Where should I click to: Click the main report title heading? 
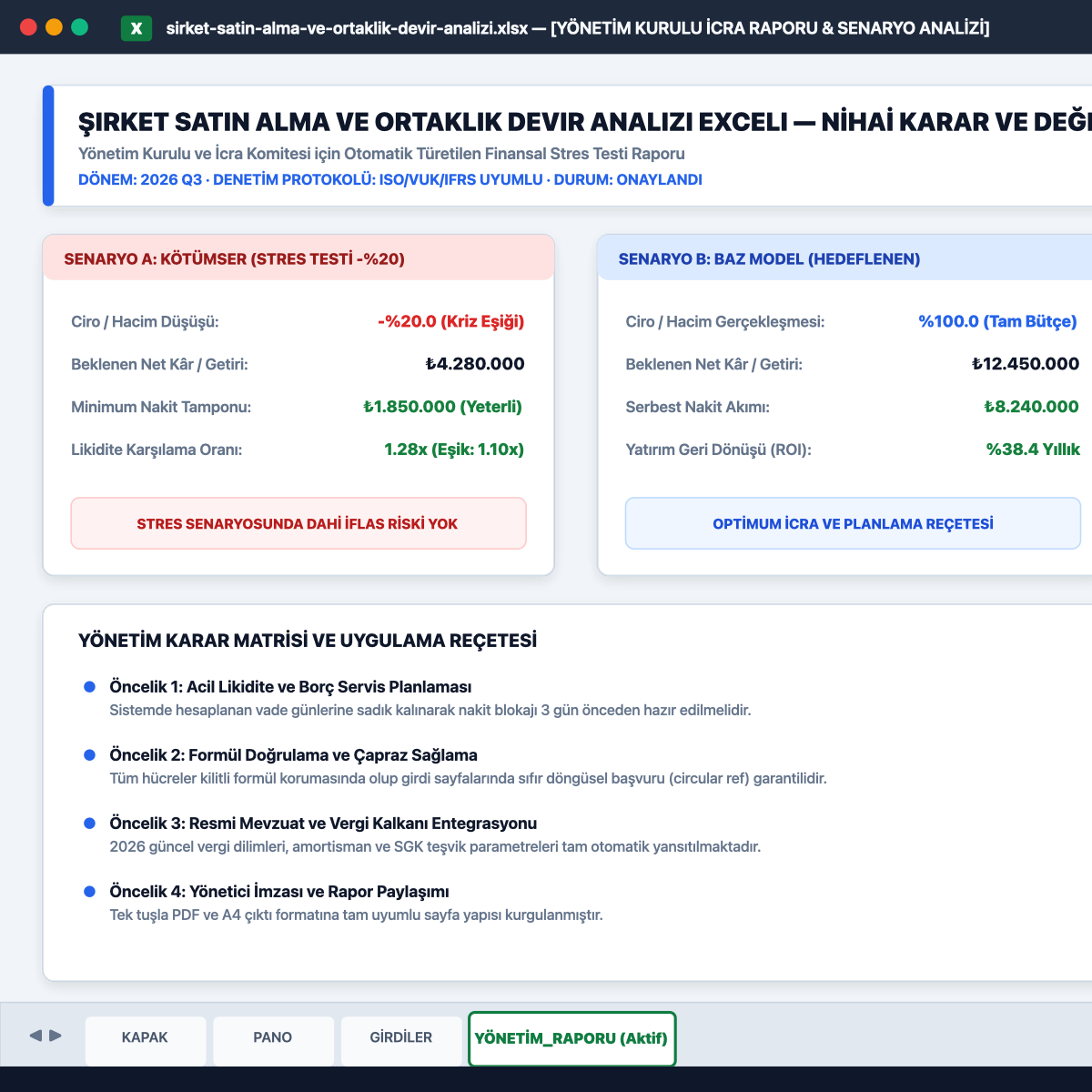585,123
